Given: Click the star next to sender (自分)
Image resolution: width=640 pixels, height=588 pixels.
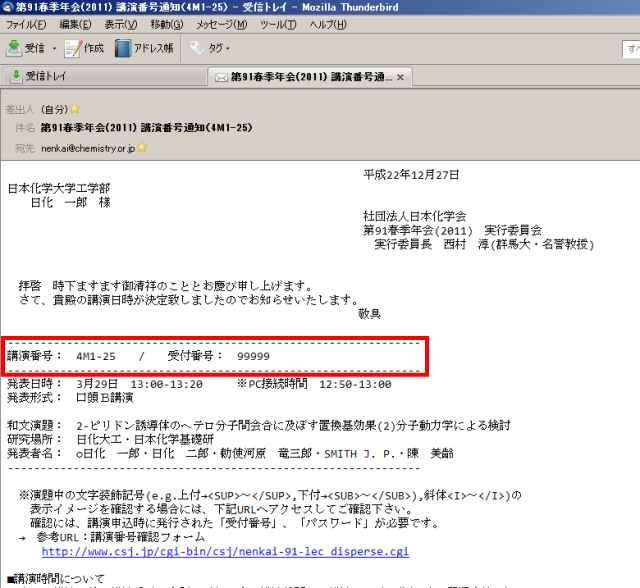Looking at the screenshot, I should tap(74, 109).
